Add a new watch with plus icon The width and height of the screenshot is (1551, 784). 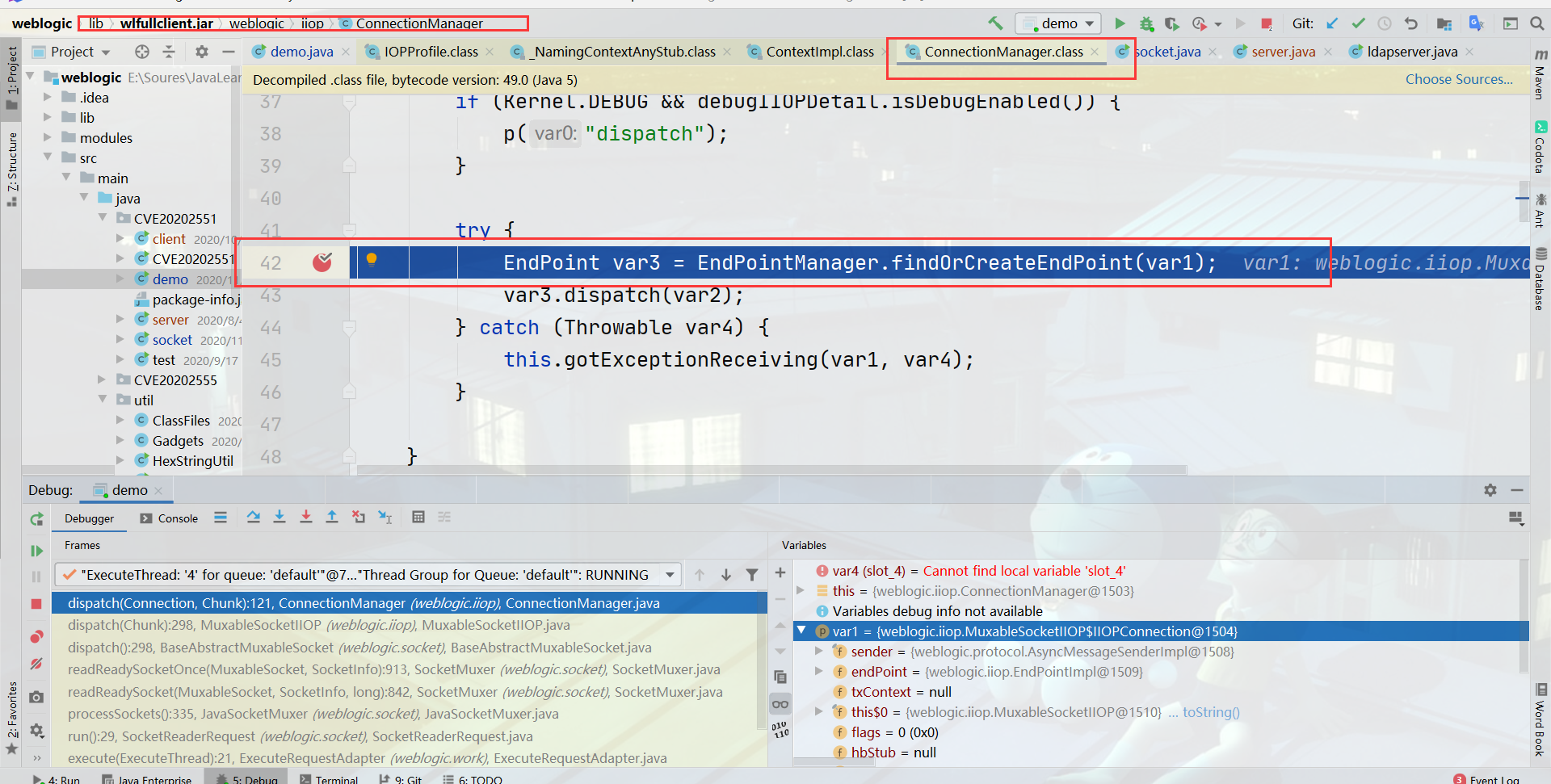pos(780,572)
